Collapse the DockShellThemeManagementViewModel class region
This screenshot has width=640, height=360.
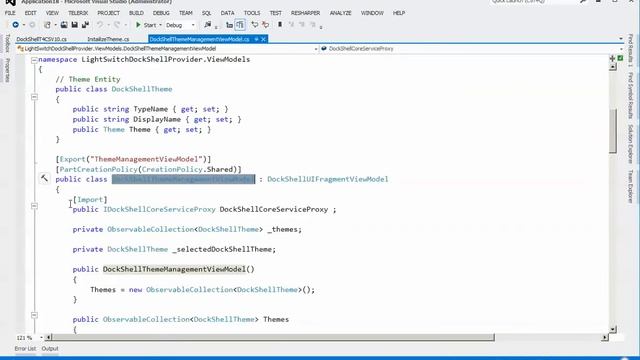pyautogui.click(x=34, y=206)
